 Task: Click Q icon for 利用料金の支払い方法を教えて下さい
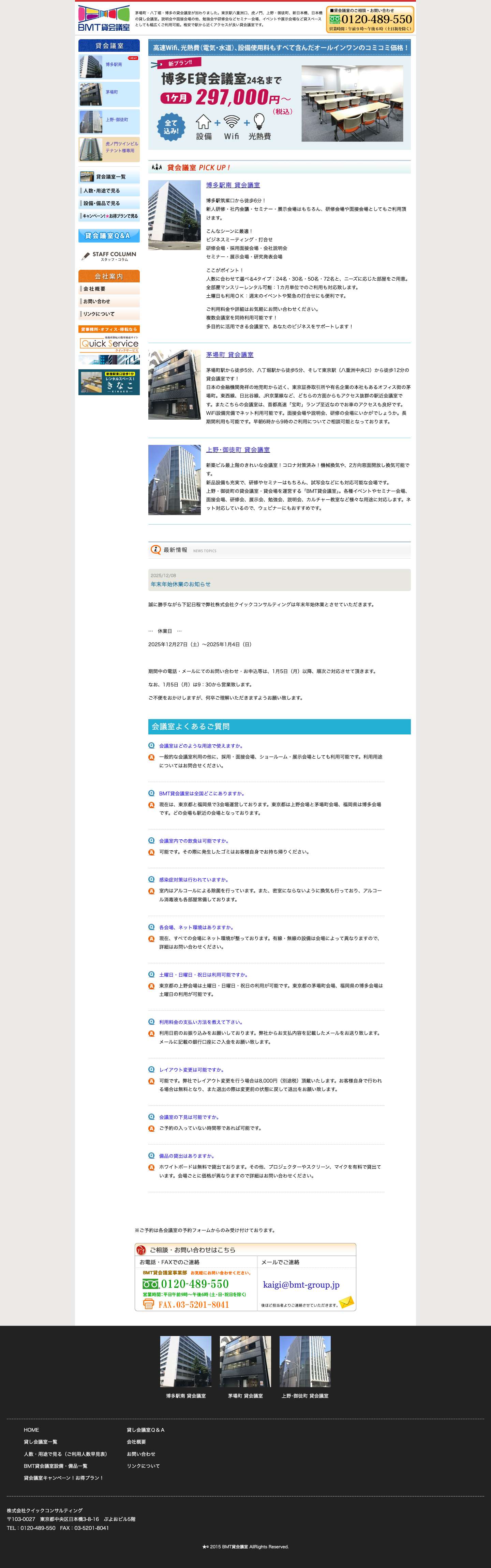tap(152, 1022)
